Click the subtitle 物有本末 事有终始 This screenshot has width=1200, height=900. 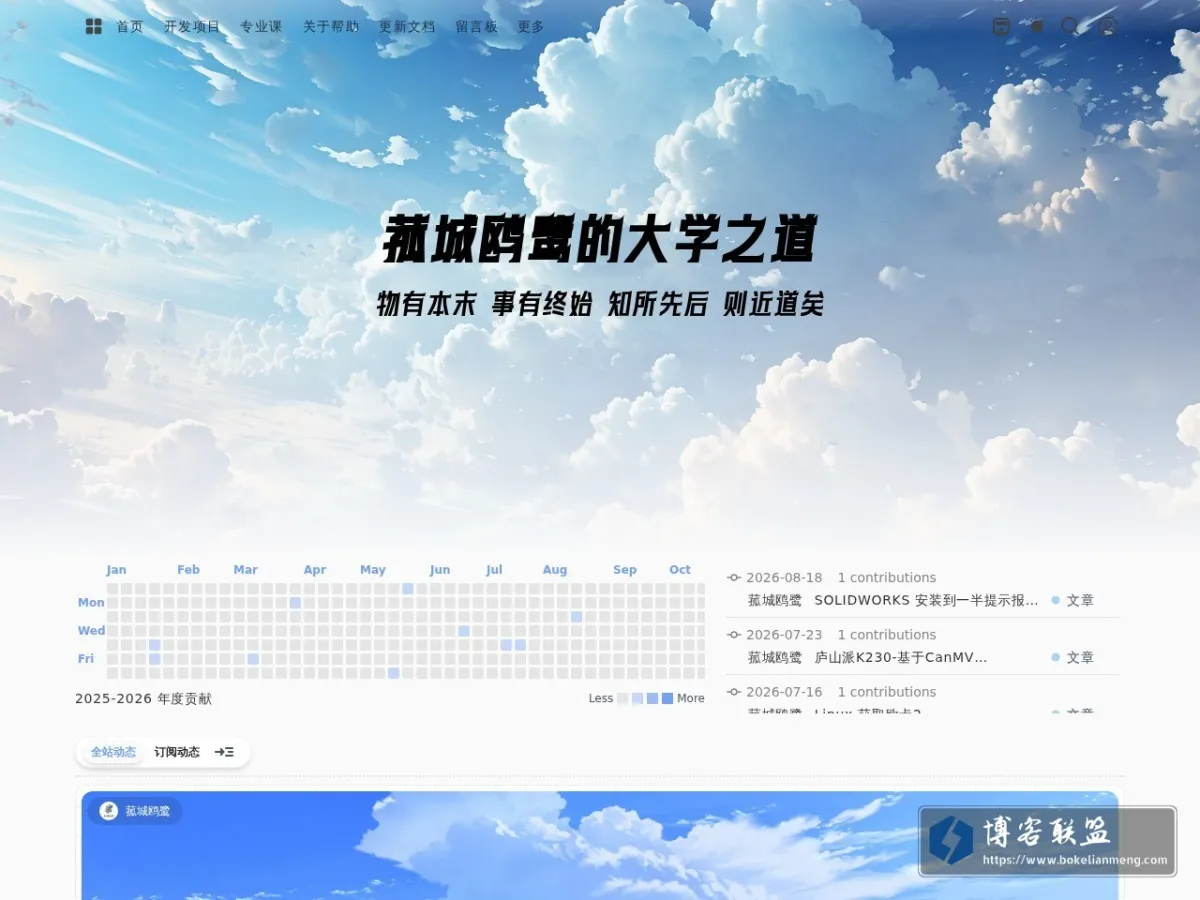click(x=485, y=304)
